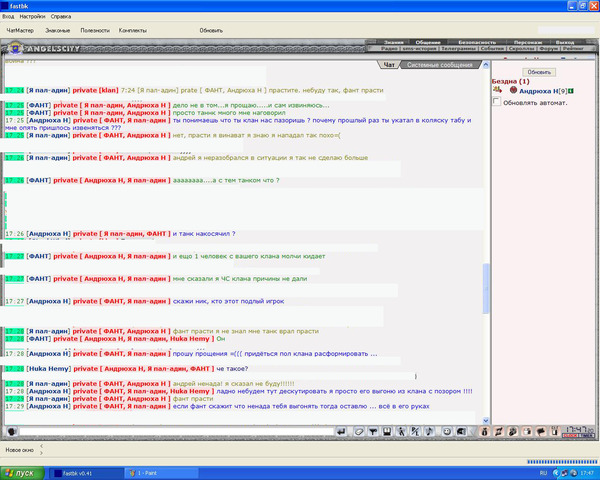Click the Выход game menu item
Viewport: 600px width, 480px height.
(x=565, y=42)
